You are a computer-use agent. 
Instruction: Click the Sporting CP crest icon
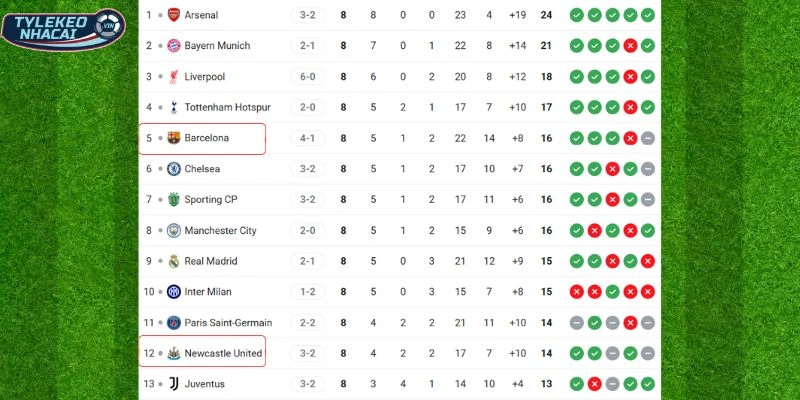point(173,200)
